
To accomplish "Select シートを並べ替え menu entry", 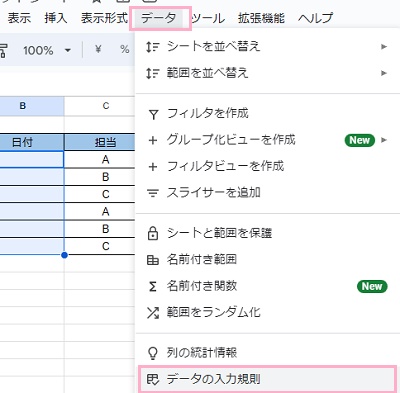I will point(267,47).
